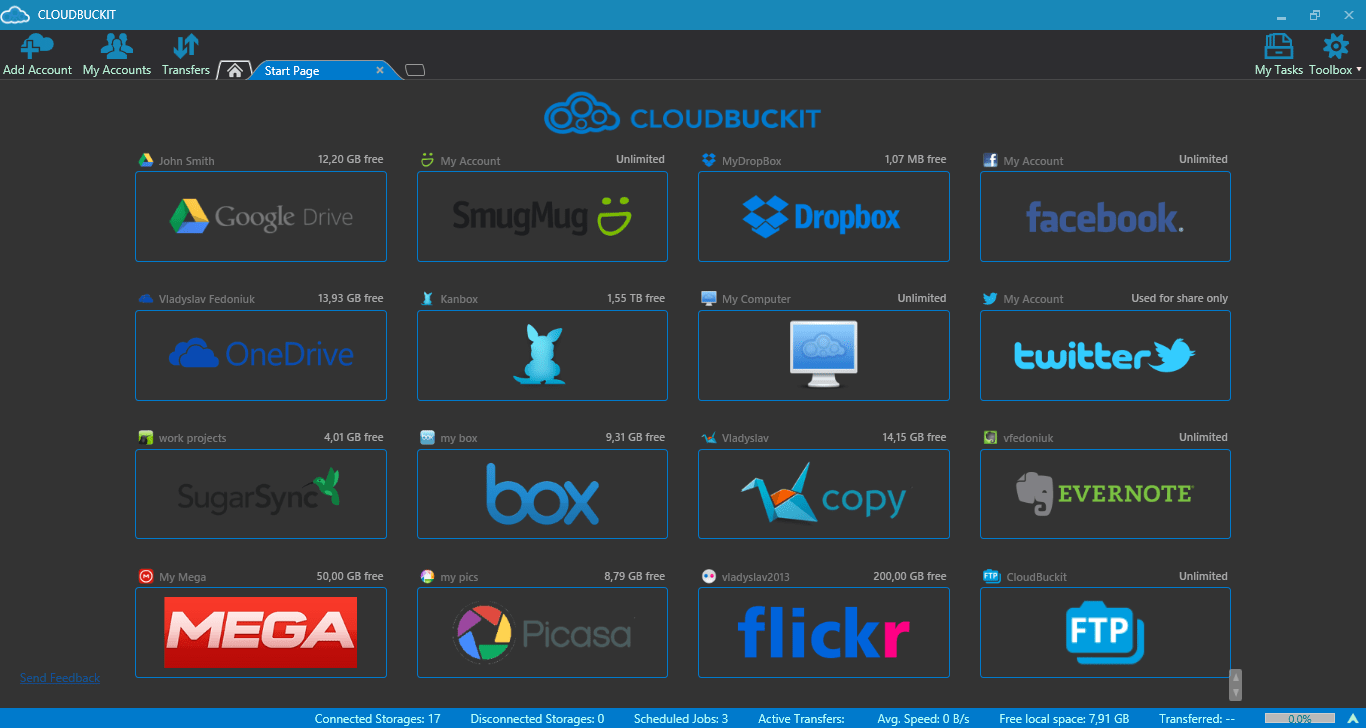Screen dimensions: 1366x728
Task: Click the small OneDrive icon by Vladyslav Fedoniuk
Action: [x=145, y=298]
